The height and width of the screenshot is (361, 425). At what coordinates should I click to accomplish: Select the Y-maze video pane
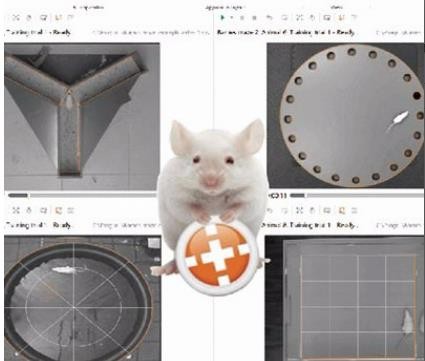click(82, 117)
